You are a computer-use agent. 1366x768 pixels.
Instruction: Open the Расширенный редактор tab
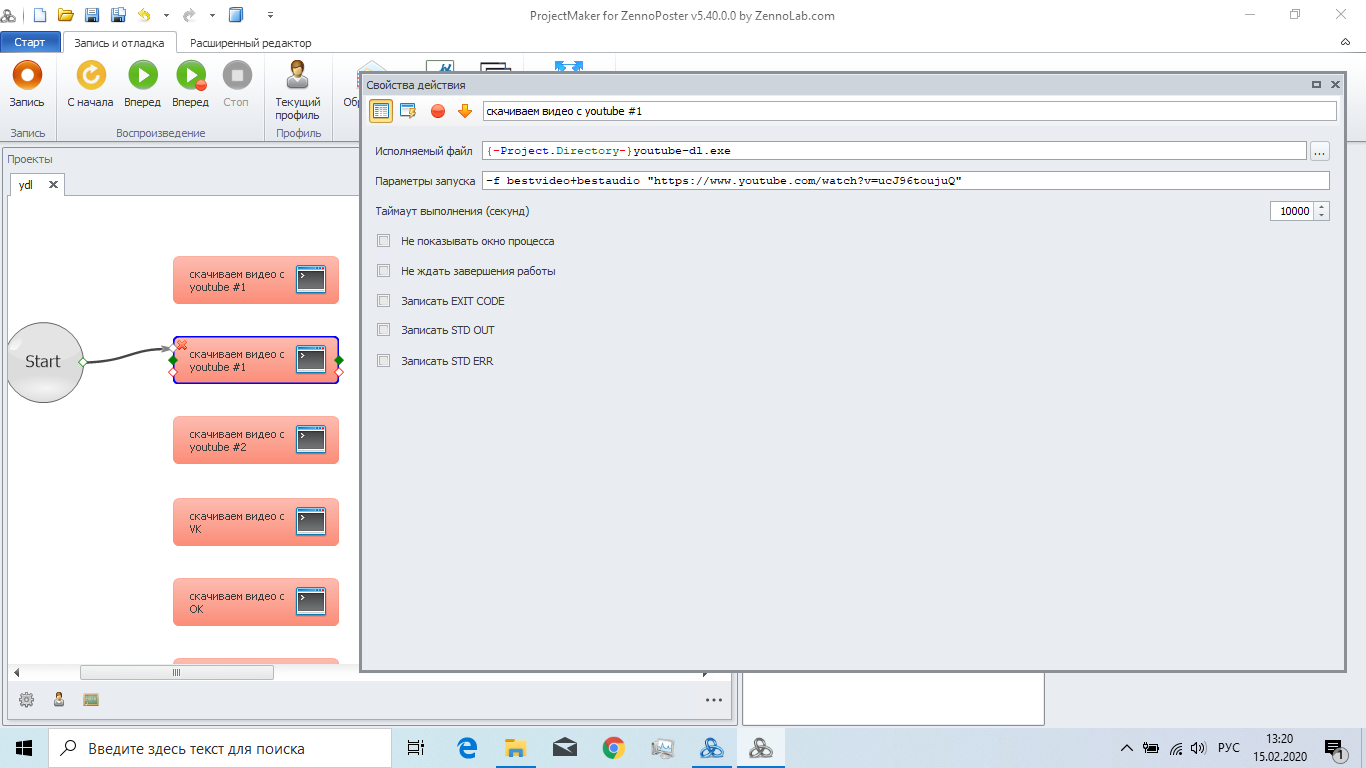251,43
